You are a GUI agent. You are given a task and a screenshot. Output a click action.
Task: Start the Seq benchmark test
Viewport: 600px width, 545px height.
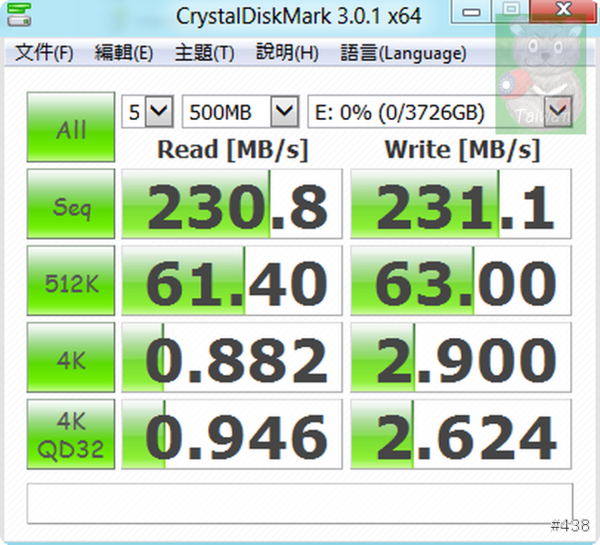71,204
